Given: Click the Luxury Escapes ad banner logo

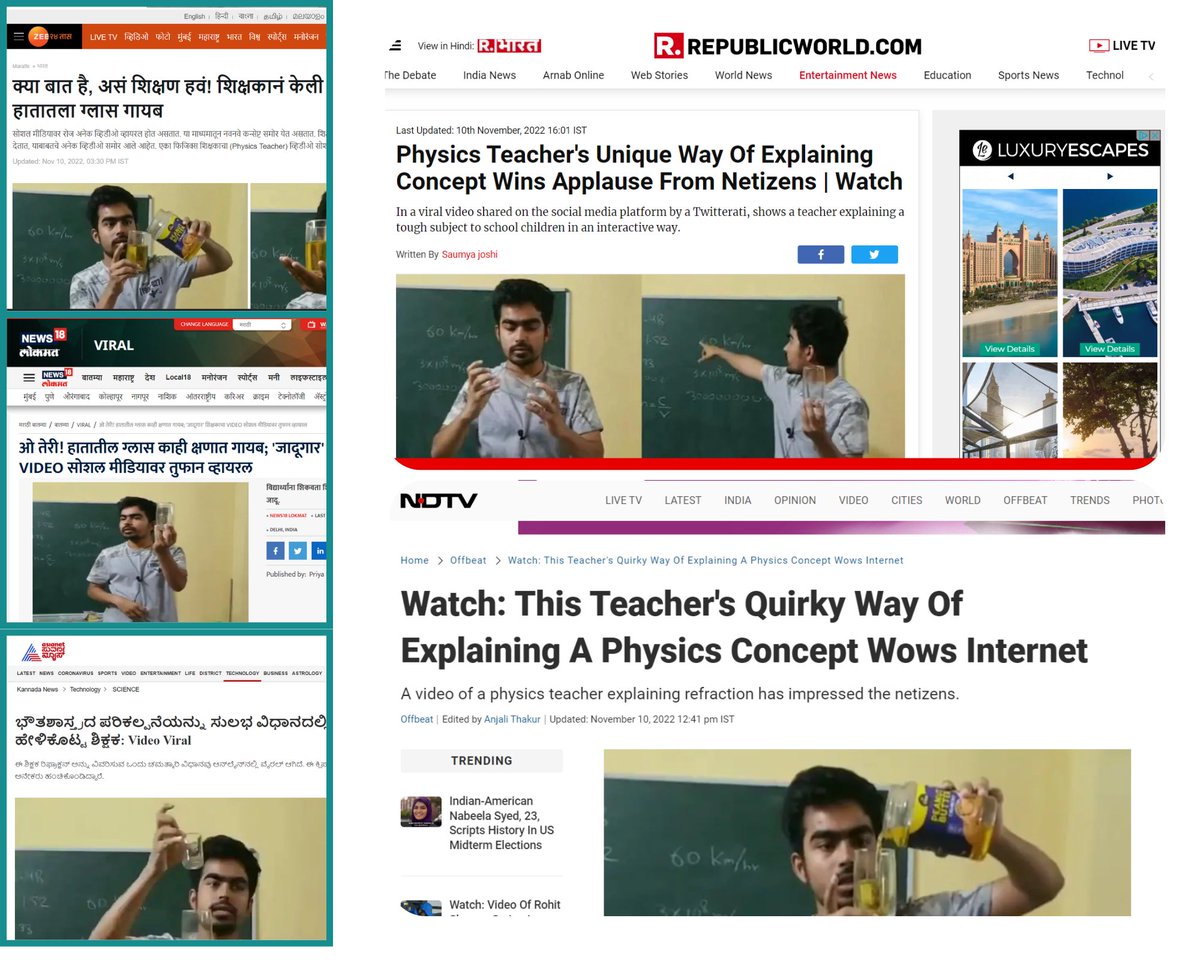Looking at the screenshot, I should click(x=1060, y=150).
